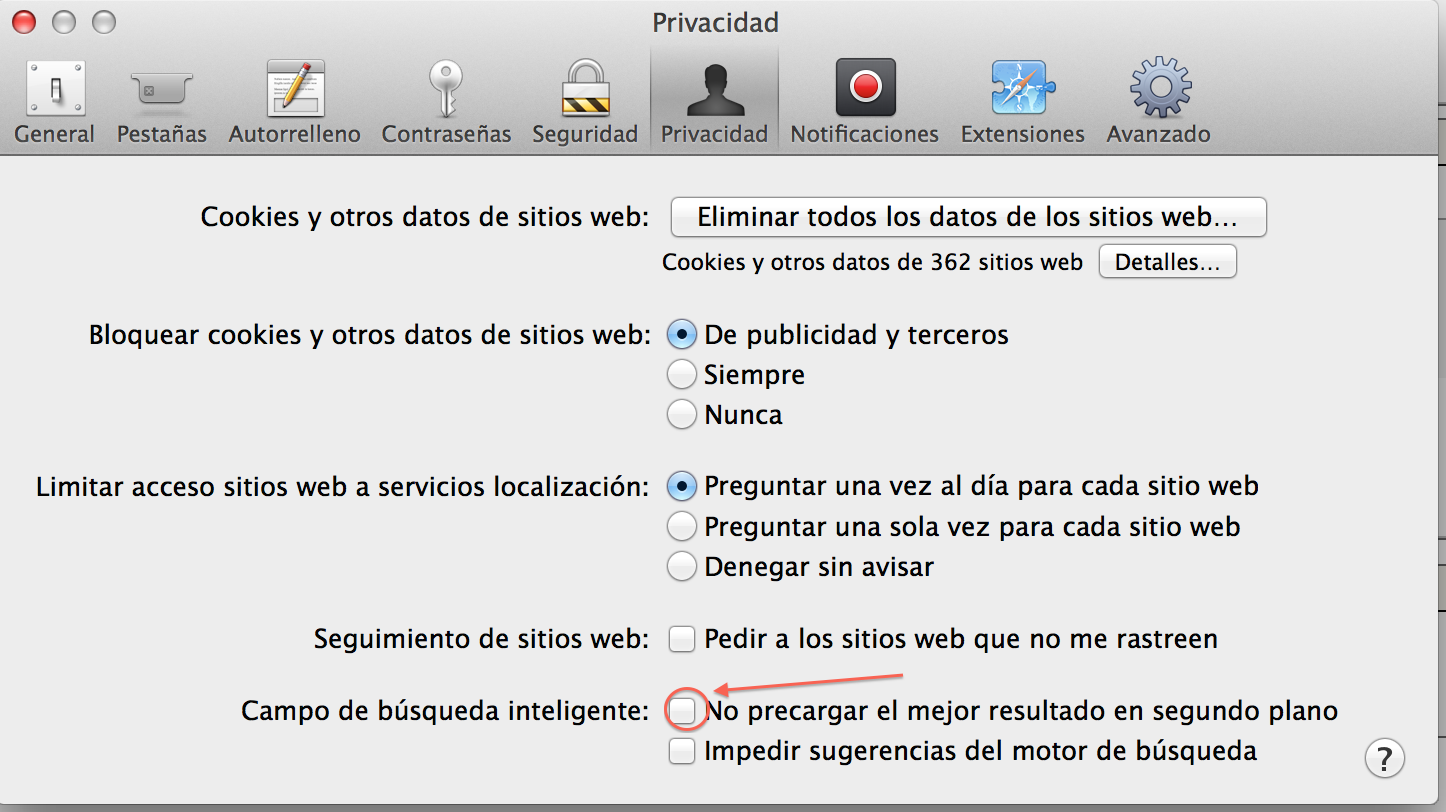The height and width of the screenshot is (812, 1446).
Task: Choose 'Nunca' cookie blocking option
Action: coord(681,414)
